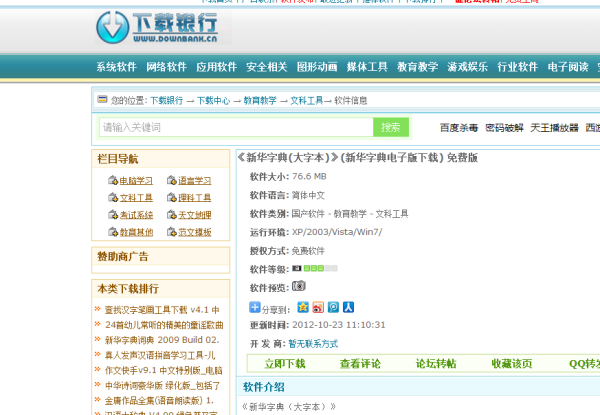600x415 pixels.
Task: Click 收藏该页 button
Action: click(x=512, y=363)
